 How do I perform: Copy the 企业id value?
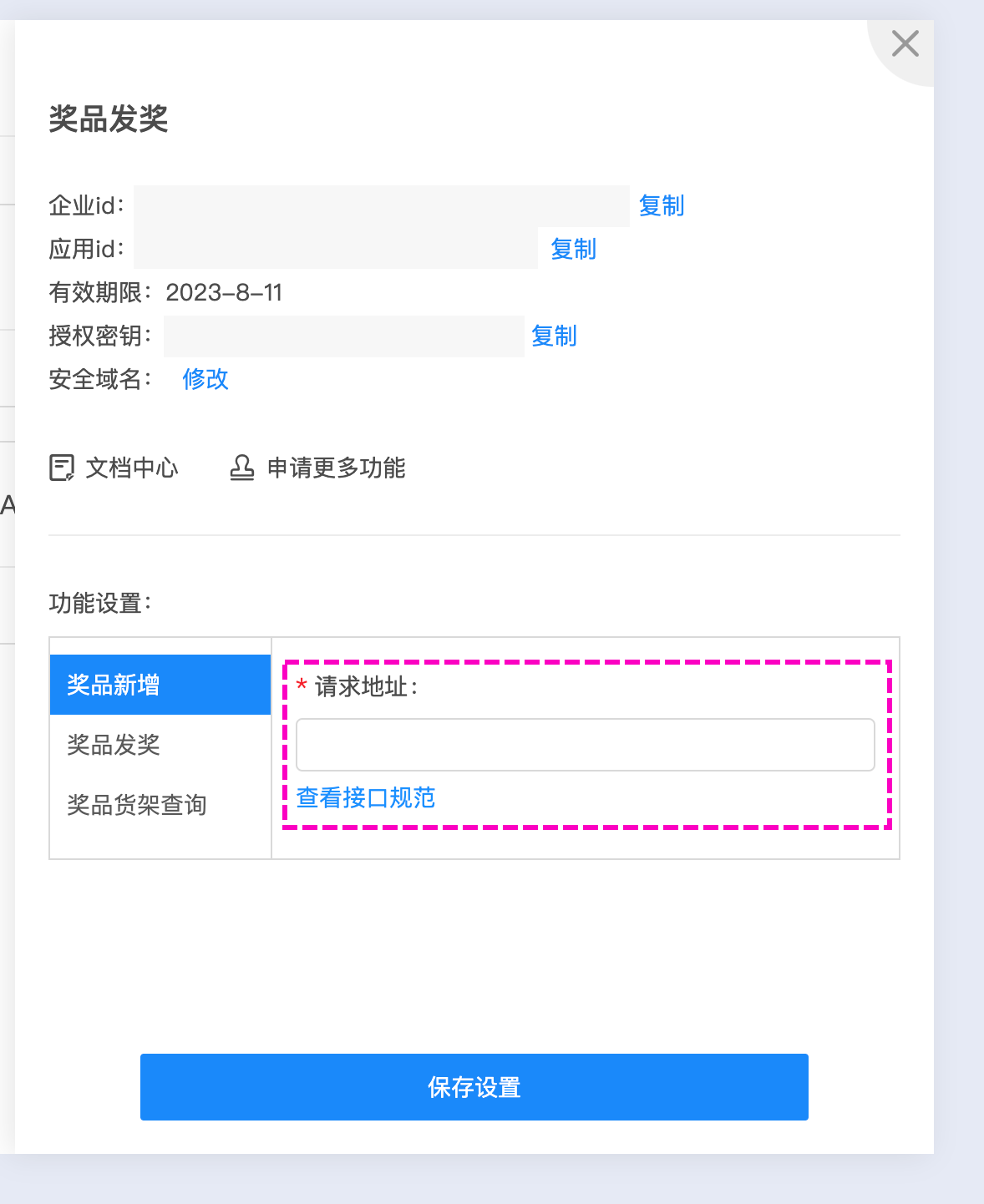[x=662, y=205]
